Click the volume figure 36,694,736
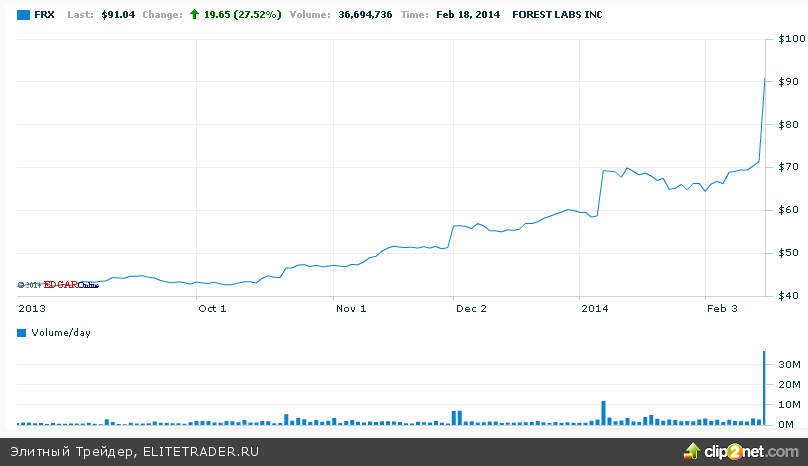808x466 pixels. pyautogui.click(x=365, y=15)
